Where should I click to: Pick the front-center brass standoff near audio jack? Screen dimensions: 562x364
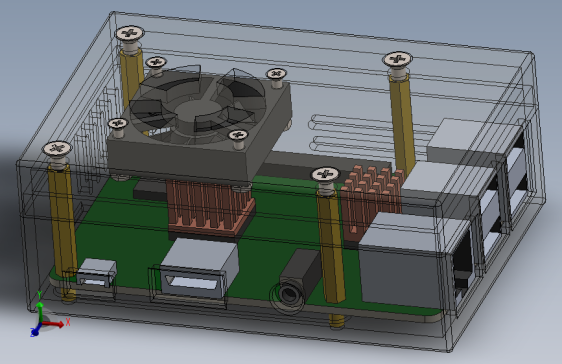pos(332,247)
